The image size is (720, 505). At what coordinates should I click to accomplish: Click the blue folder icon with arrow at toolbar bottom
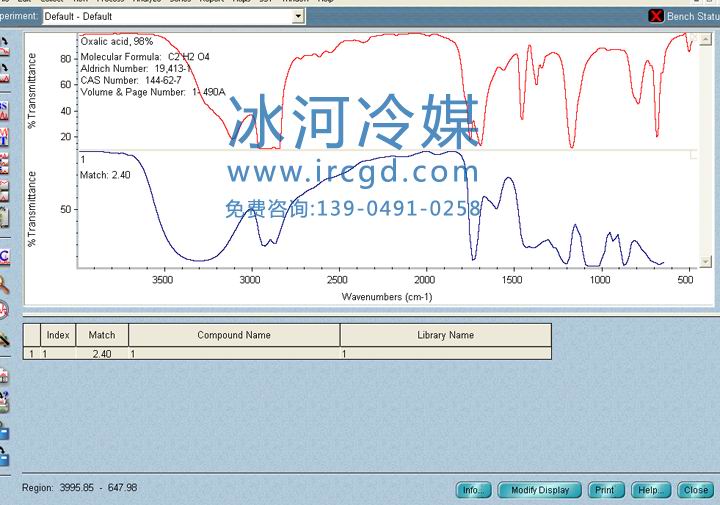4,456
